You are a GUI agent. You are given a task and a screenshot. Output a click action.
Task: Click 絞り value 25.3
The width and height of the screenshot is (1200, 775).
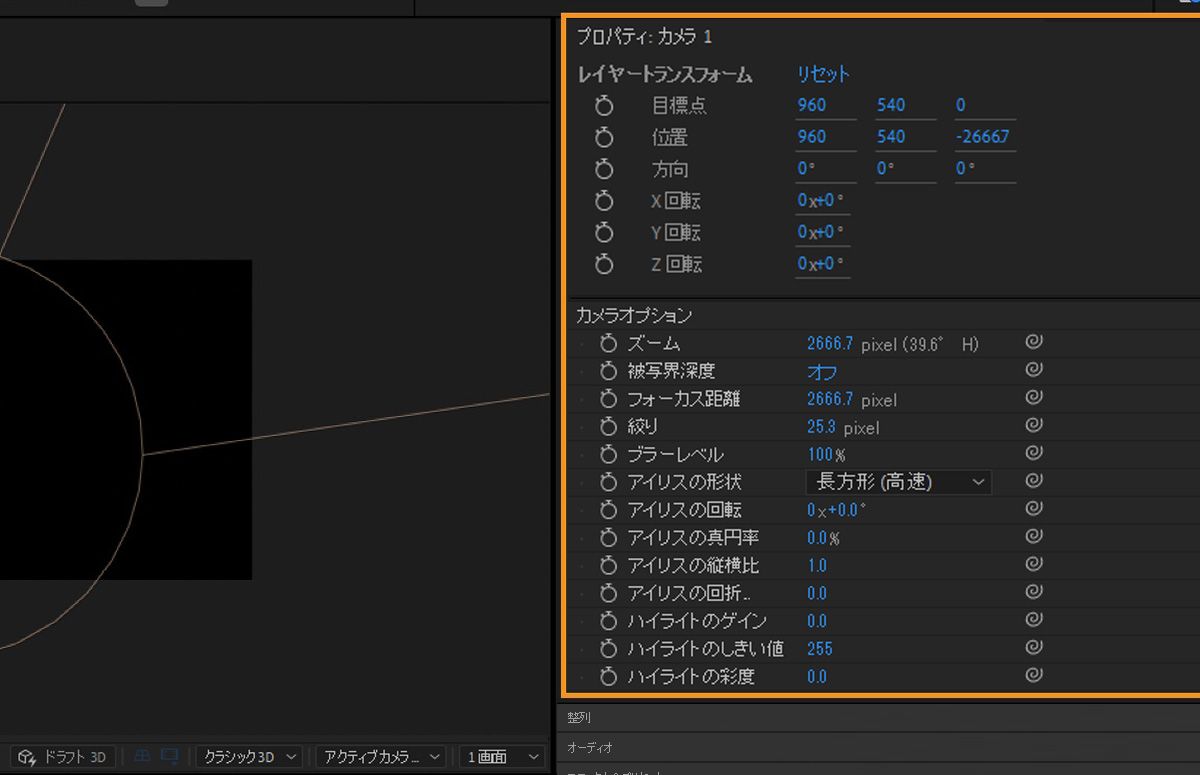pos(821,427)
